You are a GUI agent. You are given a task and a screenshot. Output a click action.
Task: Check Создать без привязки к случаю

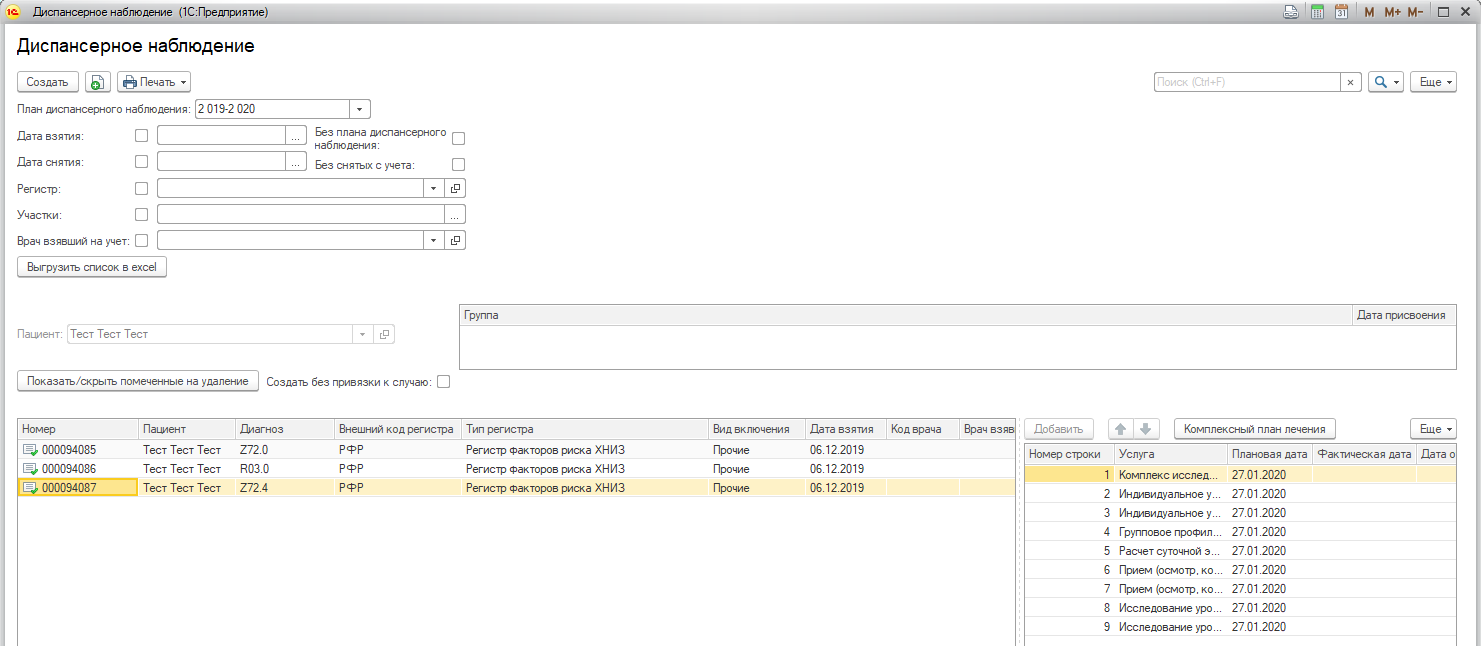pos(444,381)
